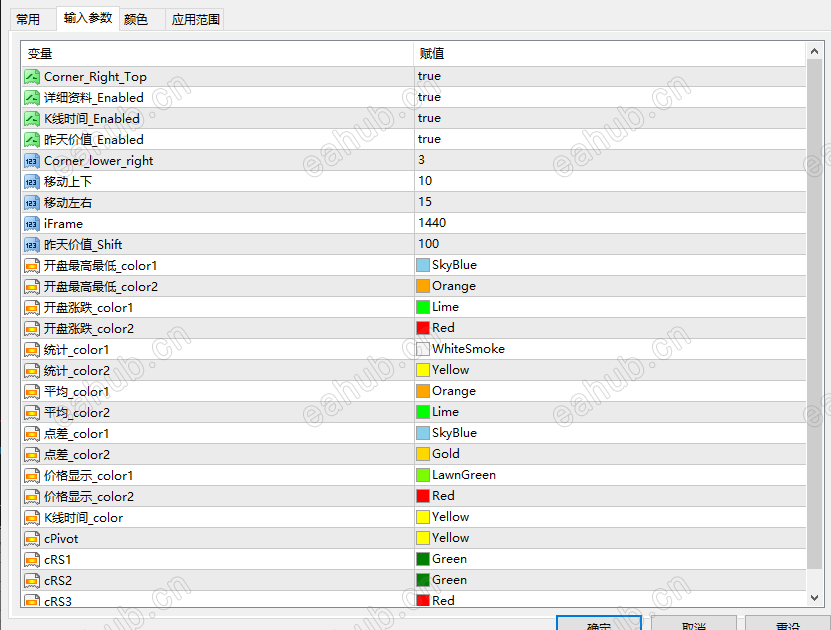Viewport: 831px width, 630px height.
Task: Click the color icon beside cRS2
Action: click(x=32, y=581)
